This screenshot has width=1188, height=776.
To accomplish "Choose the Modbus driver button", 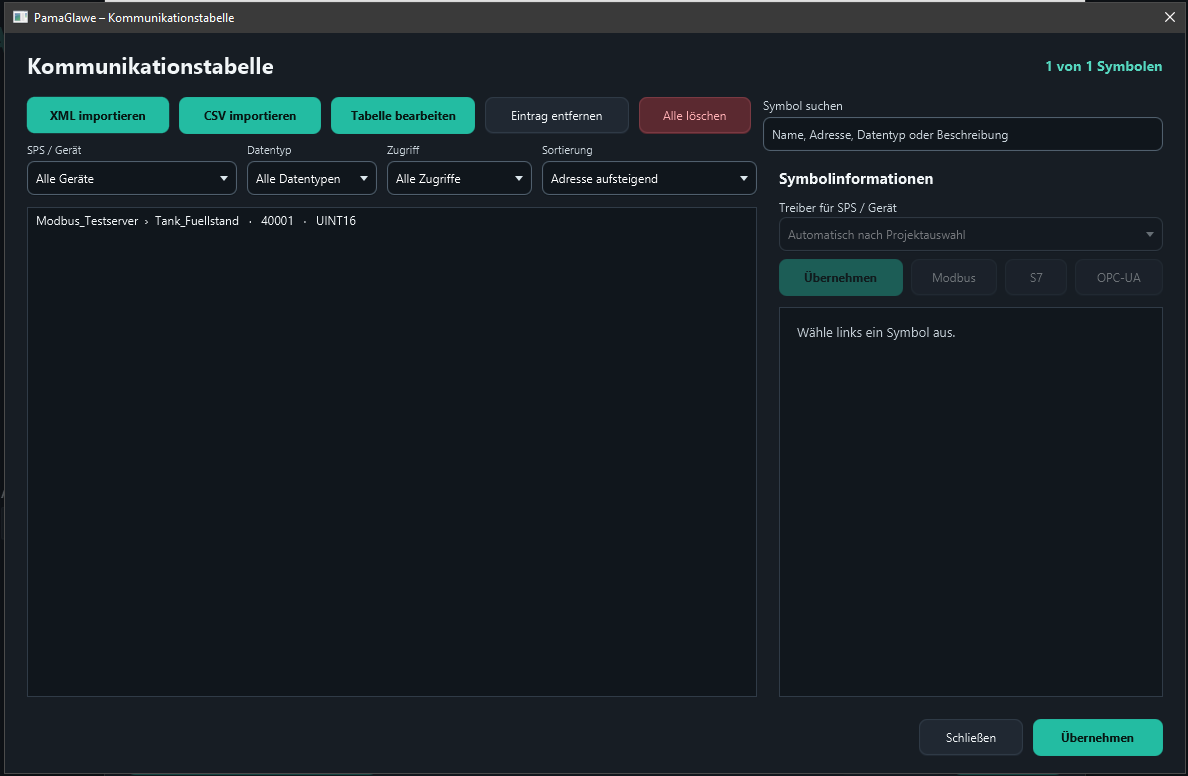I will [x=954, y=277].
